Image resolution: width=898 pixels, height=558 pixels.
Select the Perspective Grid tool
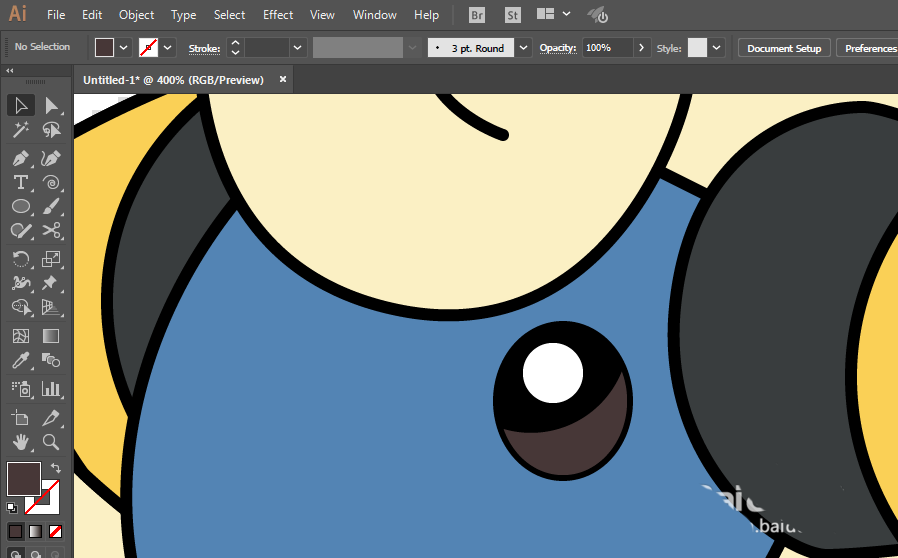click(x=51, y=308)
